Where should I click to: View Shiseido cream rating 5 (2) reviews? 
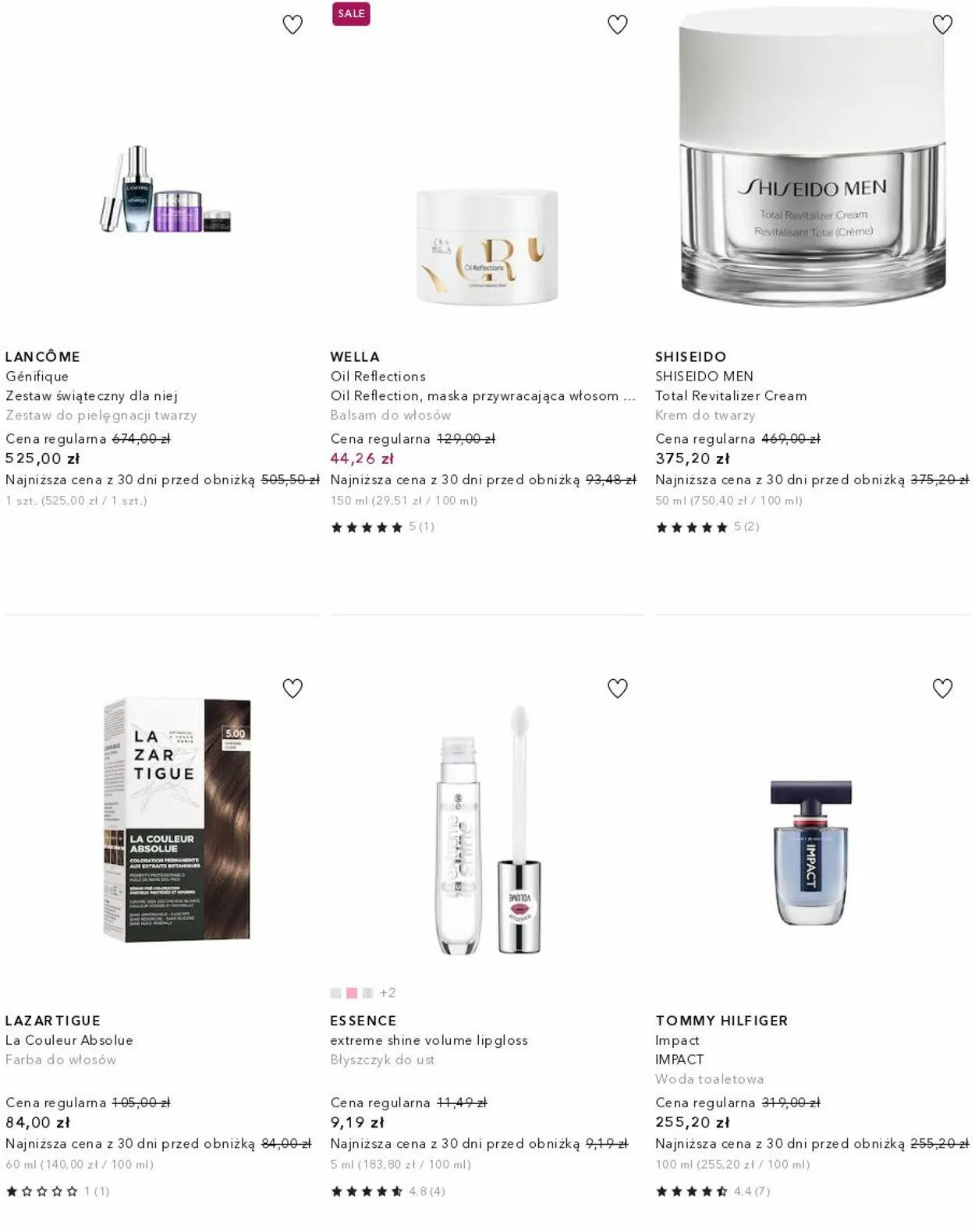707,527
